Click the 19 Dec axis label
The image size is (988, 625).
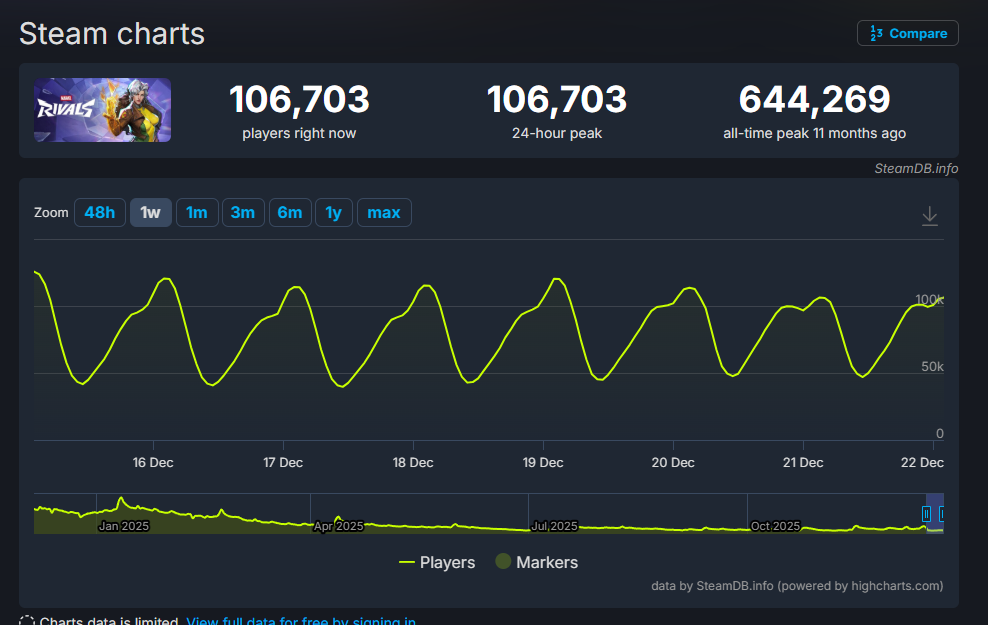[x=543, y=462]
